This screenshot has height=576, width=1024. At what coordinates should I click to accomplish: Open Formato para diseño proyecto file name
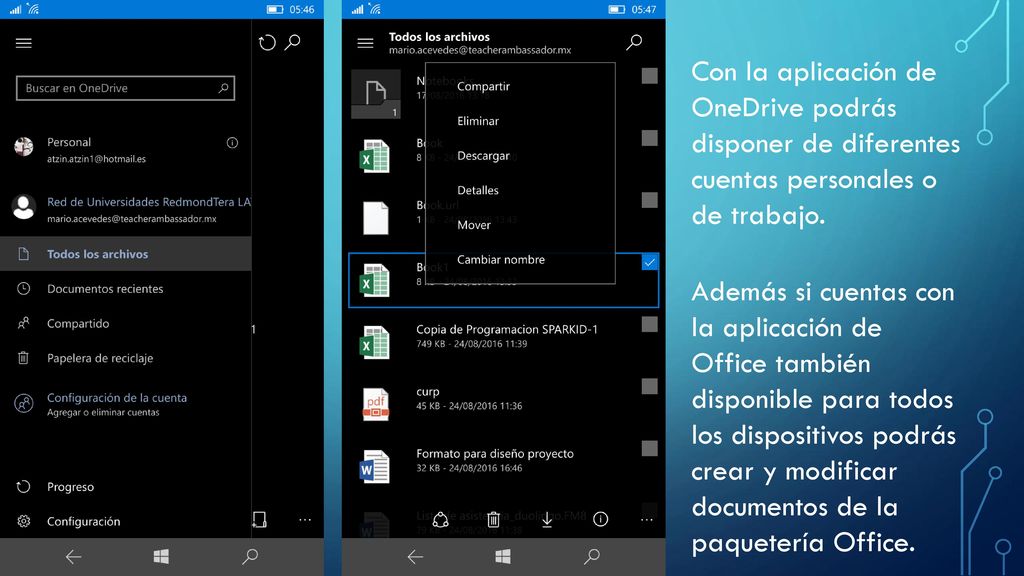click(495, 453)
